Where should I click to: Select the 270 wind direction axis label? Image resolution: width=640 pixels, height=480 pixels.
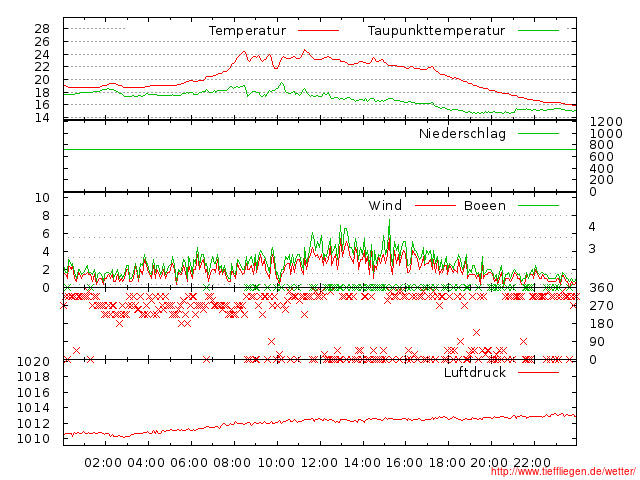[602, 306]
